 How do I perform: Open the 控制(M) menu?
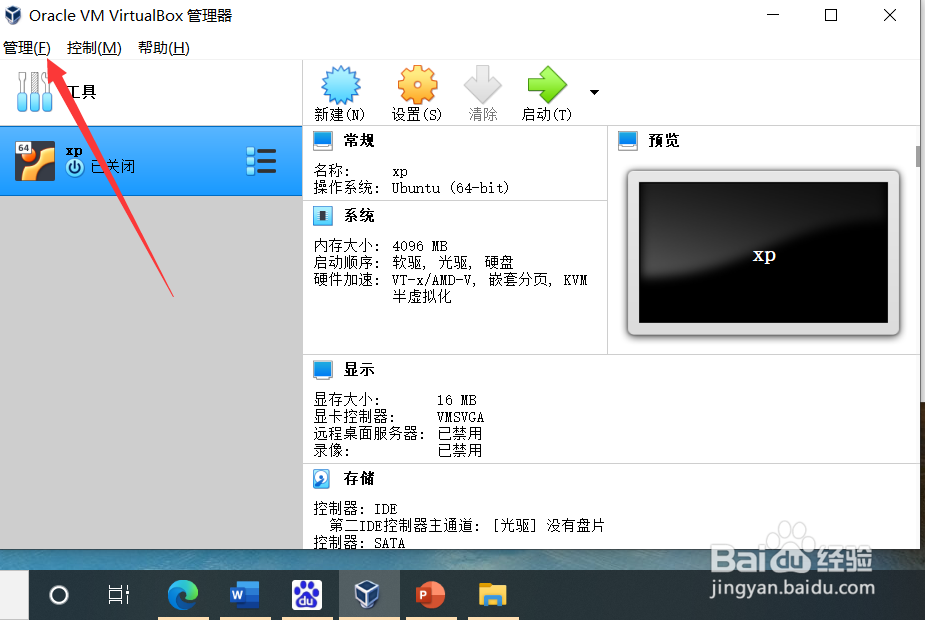[94, 48]
